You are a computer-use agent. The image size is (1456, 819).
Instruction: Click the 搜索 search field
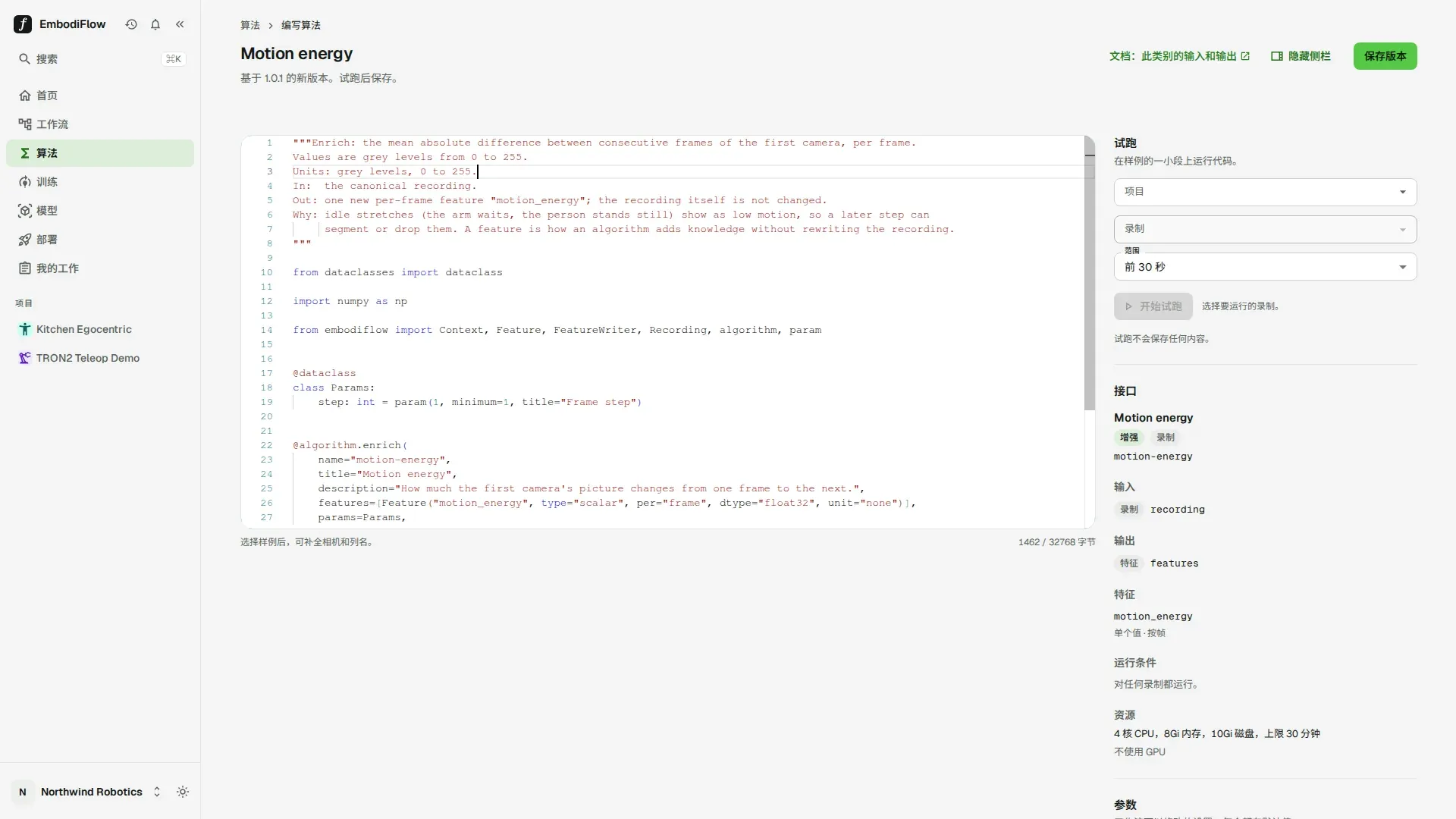pos(100,59)
